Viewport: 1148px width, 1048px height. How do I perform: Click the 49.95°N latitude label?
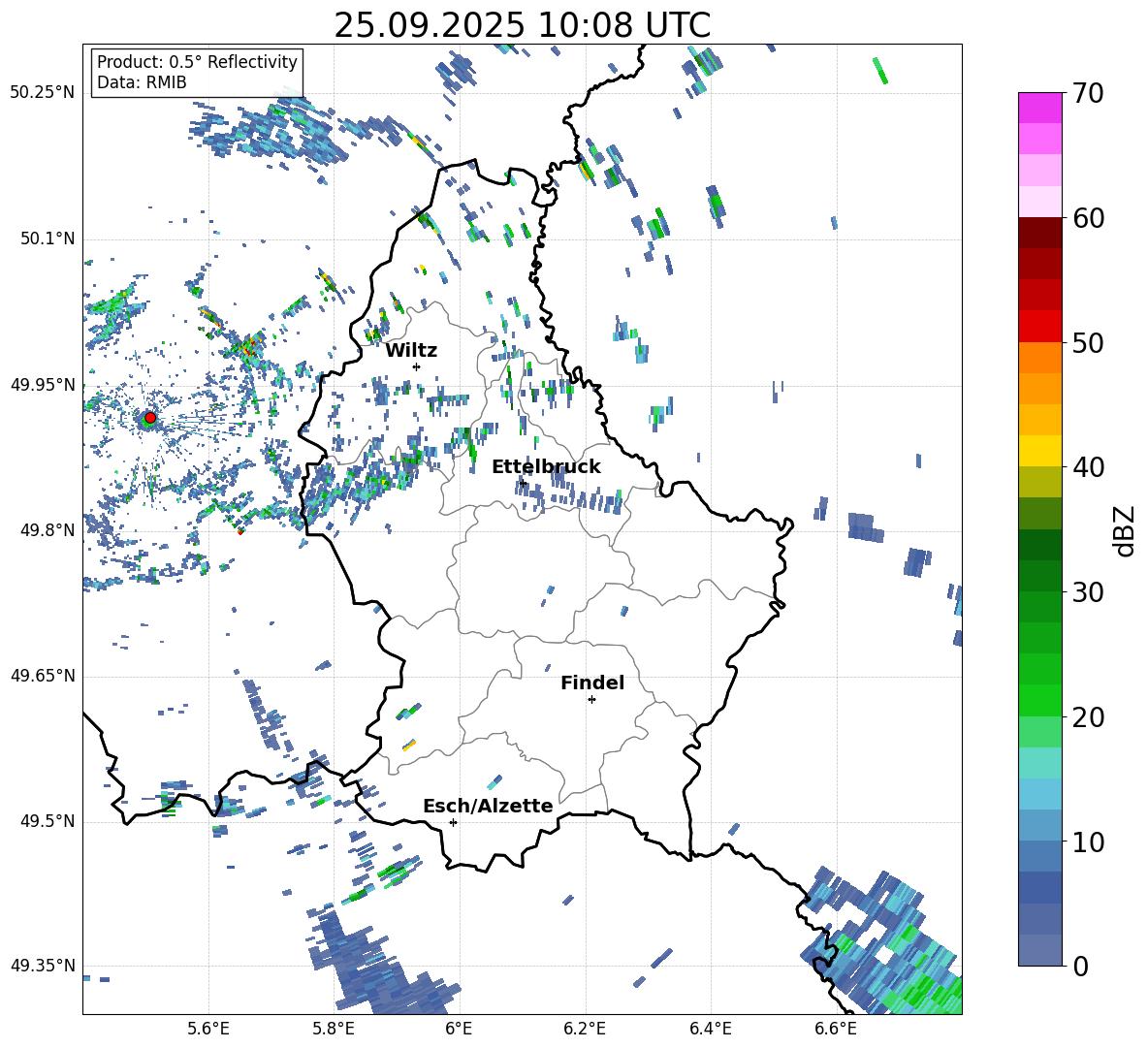pyautogui.click(x=43, y=385)
